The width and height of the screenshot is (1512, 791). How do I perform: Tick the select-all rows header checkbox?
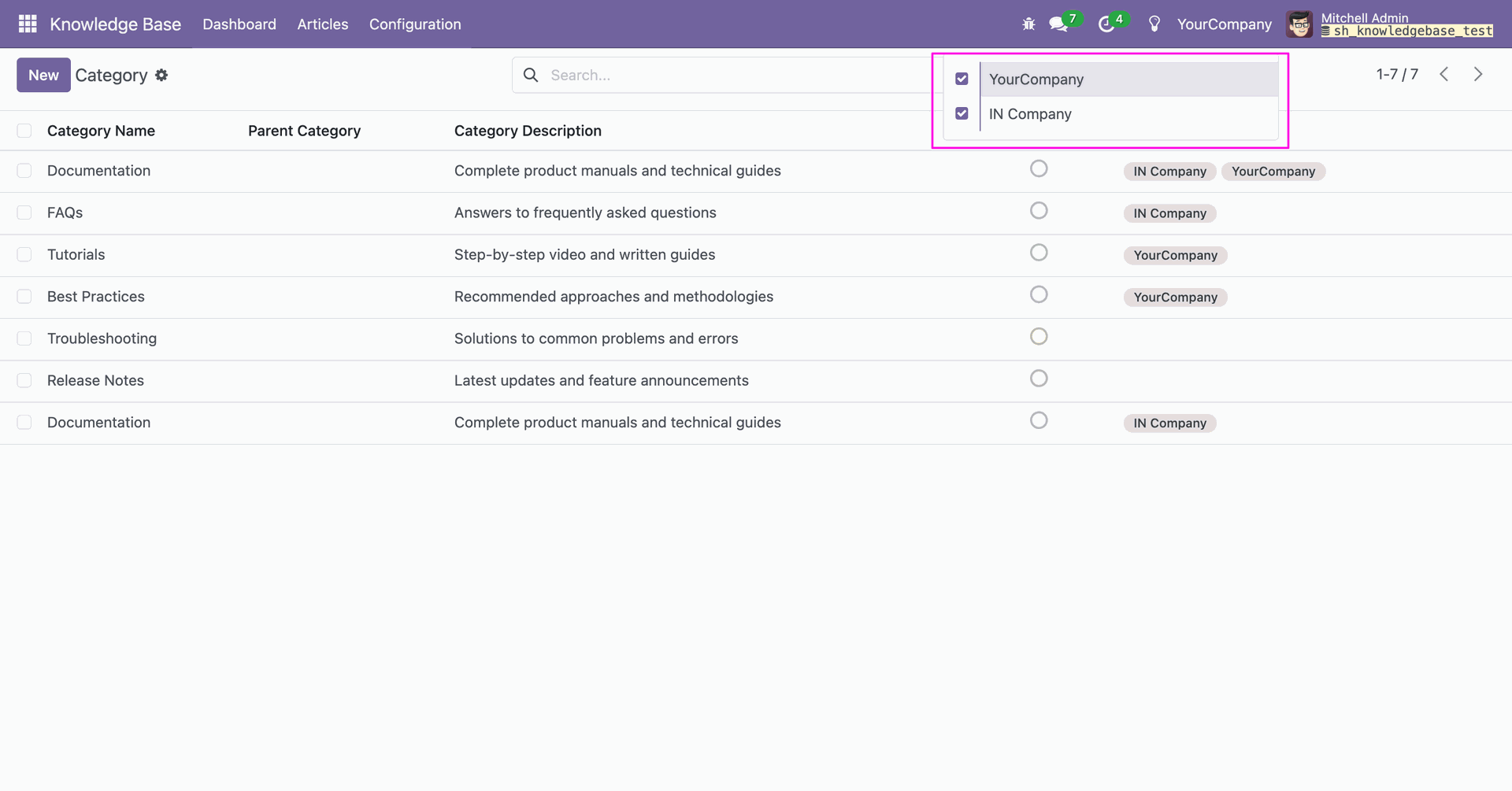pyautogui.click(x=24, y=131)
